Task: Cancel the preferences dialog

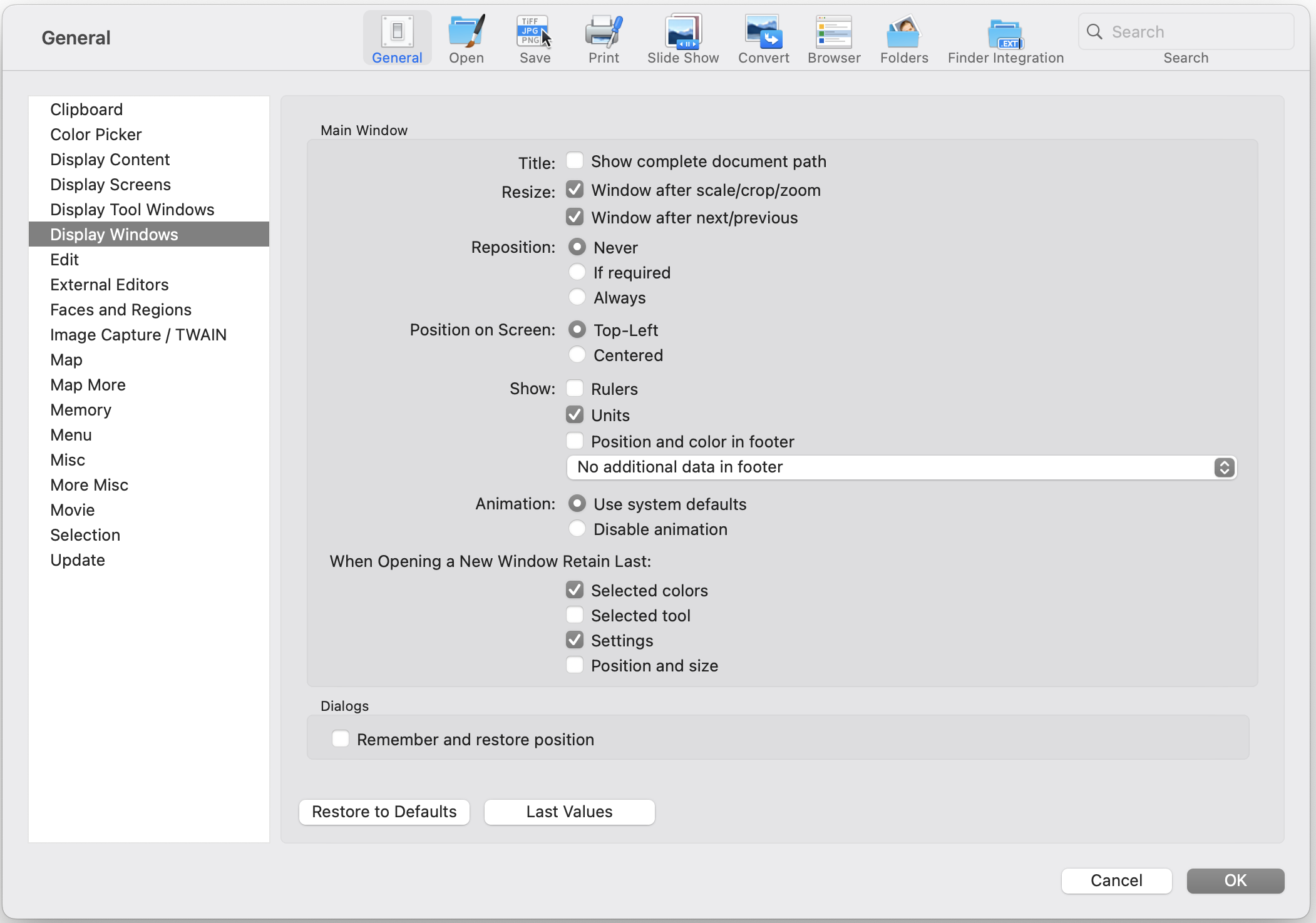Action: (1116, 880)
